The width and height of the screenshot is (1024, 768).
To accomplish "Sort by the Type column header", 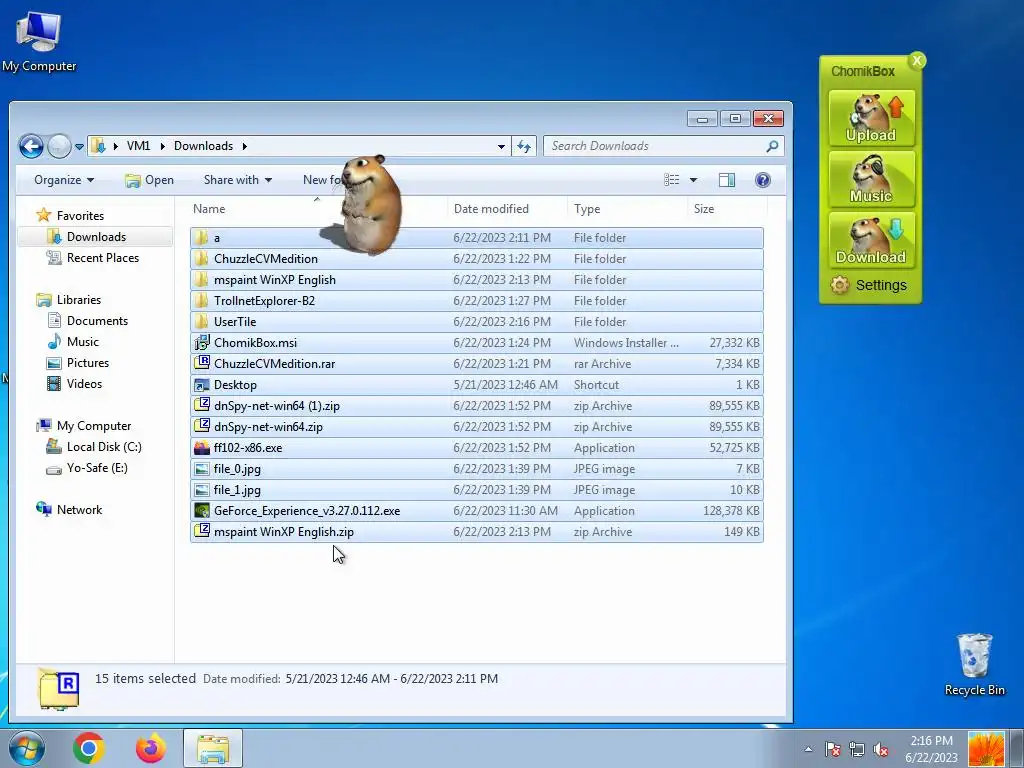I will click(627, 209).
